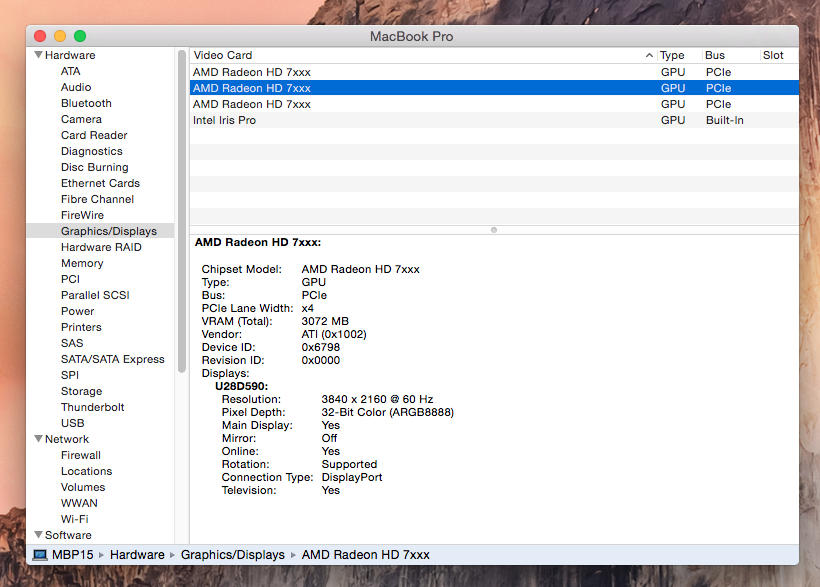
Task: Show Power information
Action: pos(77,311)
